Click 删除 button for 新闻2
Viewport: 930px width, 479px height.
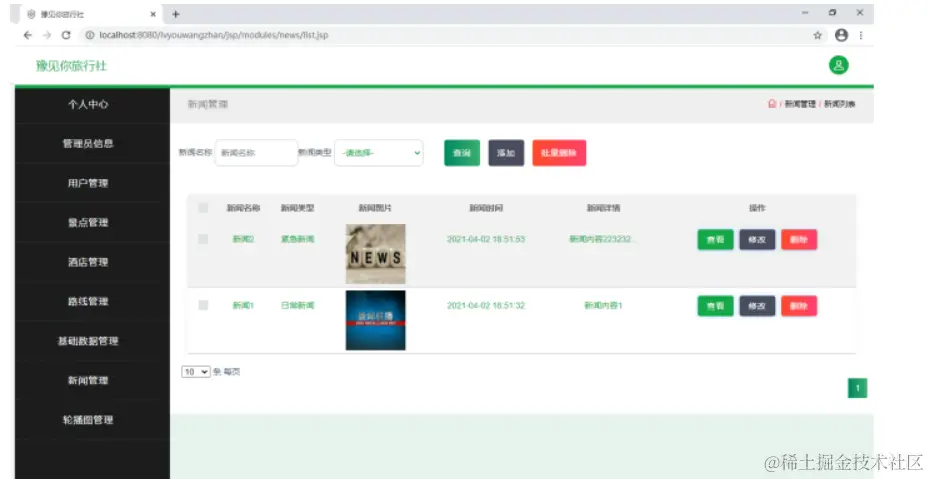tap(799, 240)
